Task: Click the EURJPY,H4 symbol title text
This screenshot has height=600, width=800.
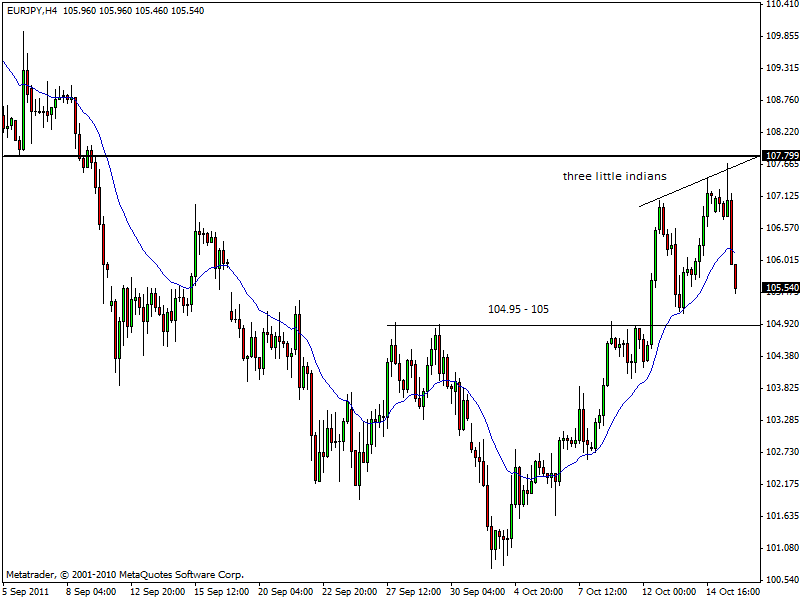Action: point(31,10)
